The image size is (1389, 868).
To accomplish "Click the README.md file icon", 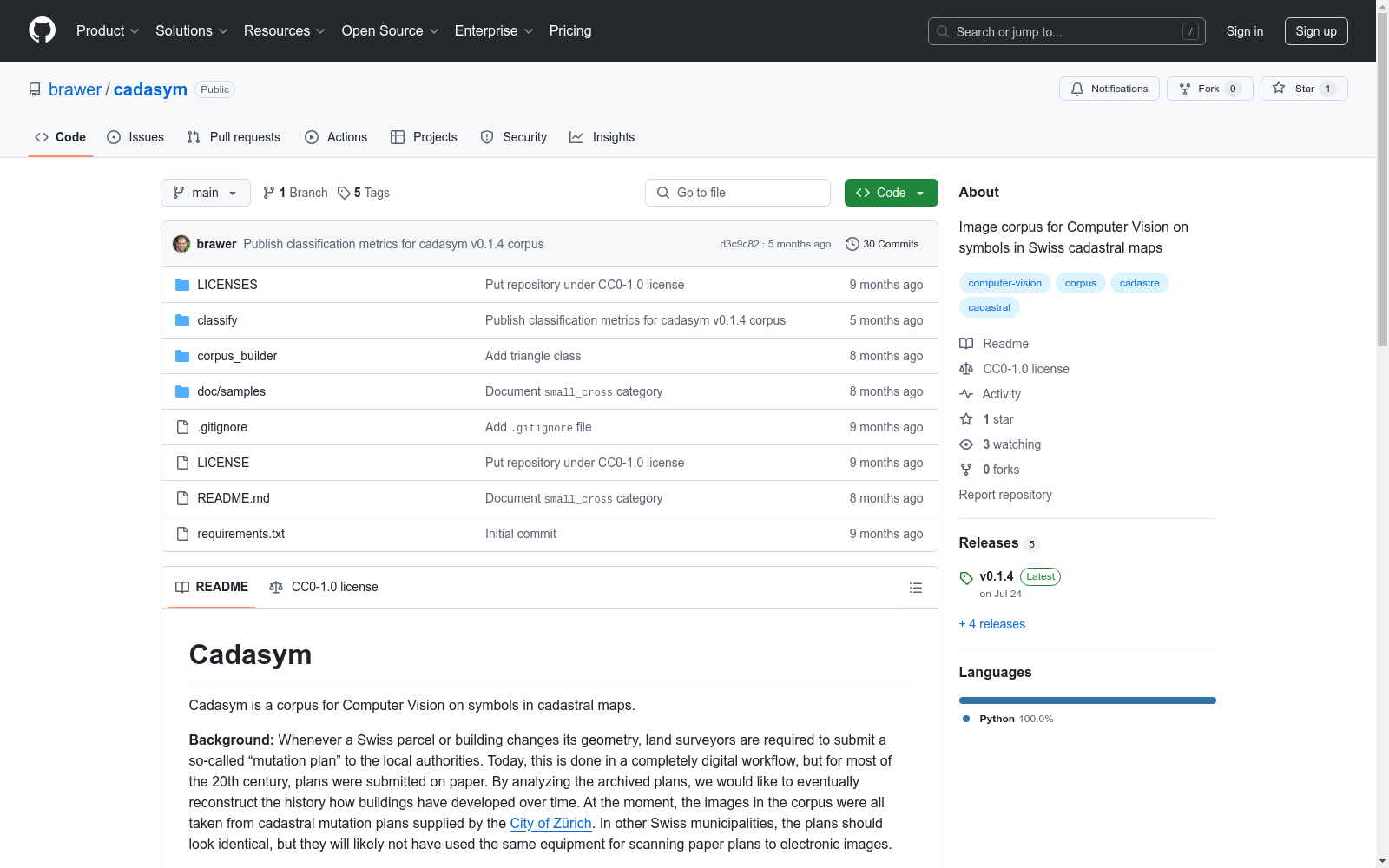I will (182, 498).
